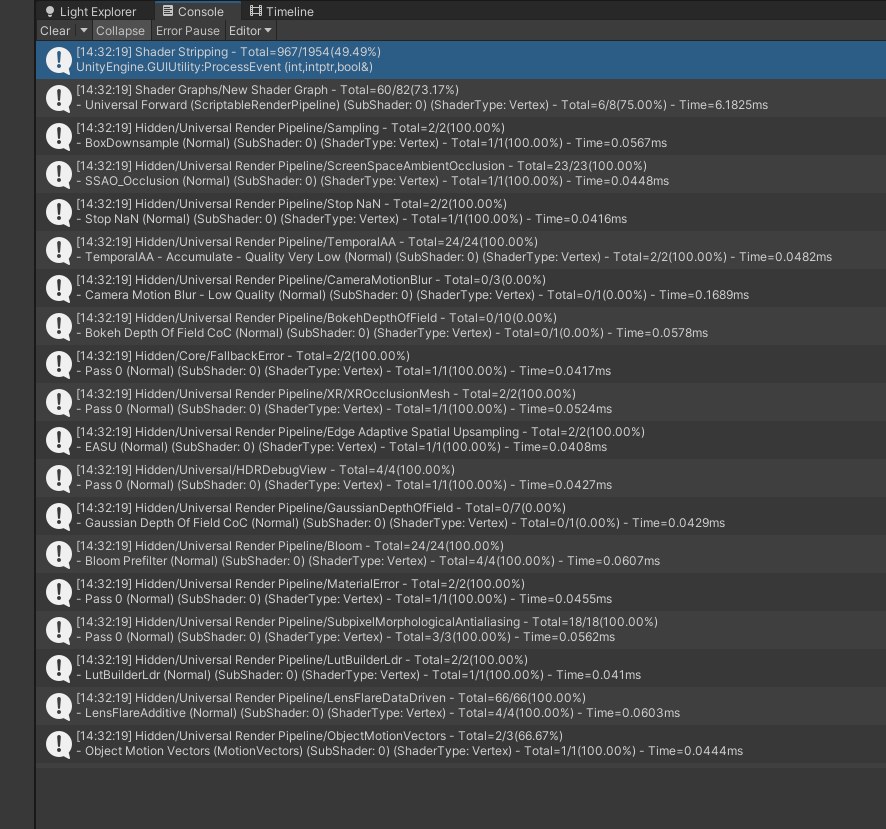886x829 pixels.
Task: Select the LensFlareDataDriven Total=66/66 message
Action: [461, 705]
